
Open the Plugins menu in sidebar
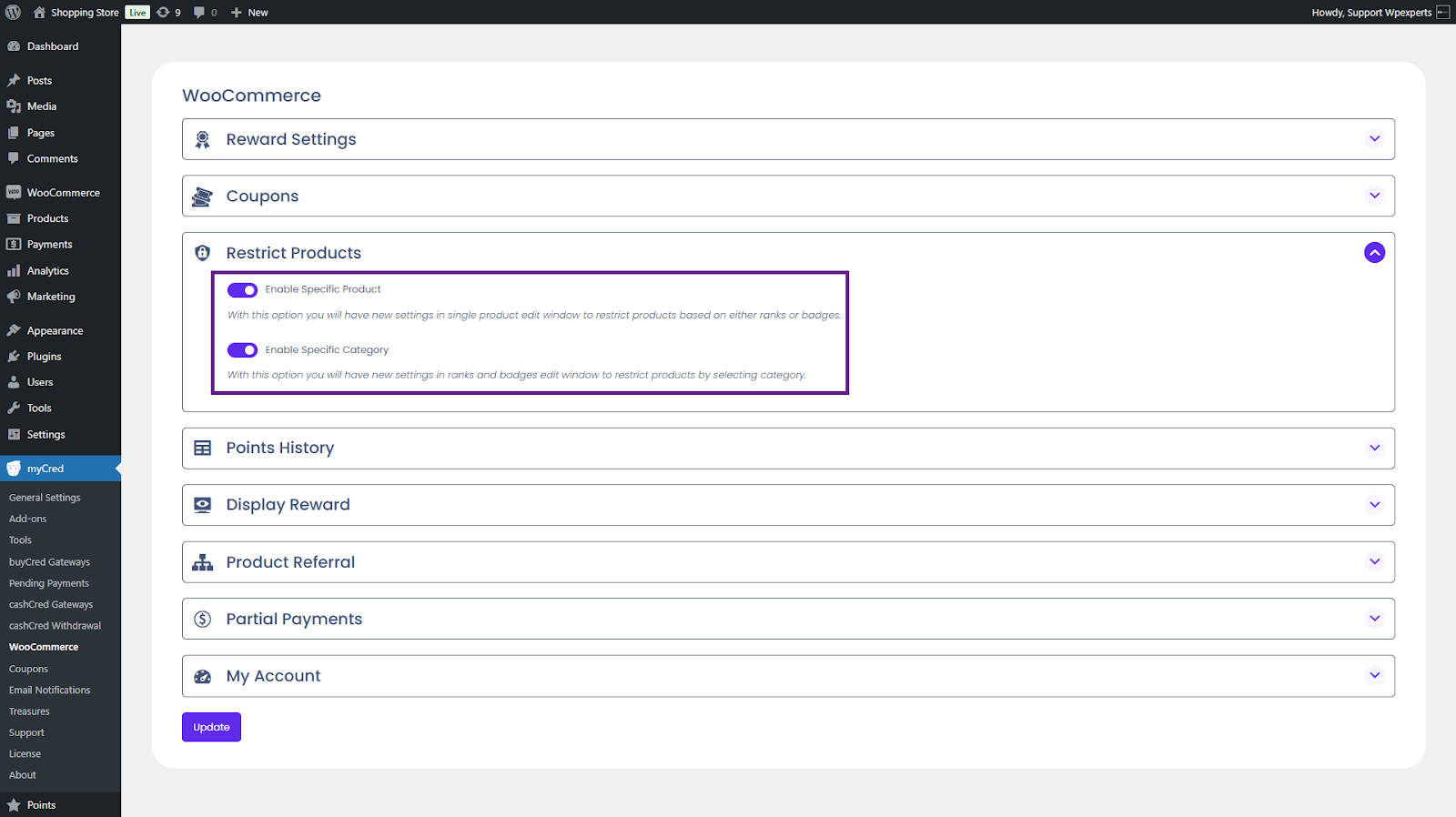point(44,357)
